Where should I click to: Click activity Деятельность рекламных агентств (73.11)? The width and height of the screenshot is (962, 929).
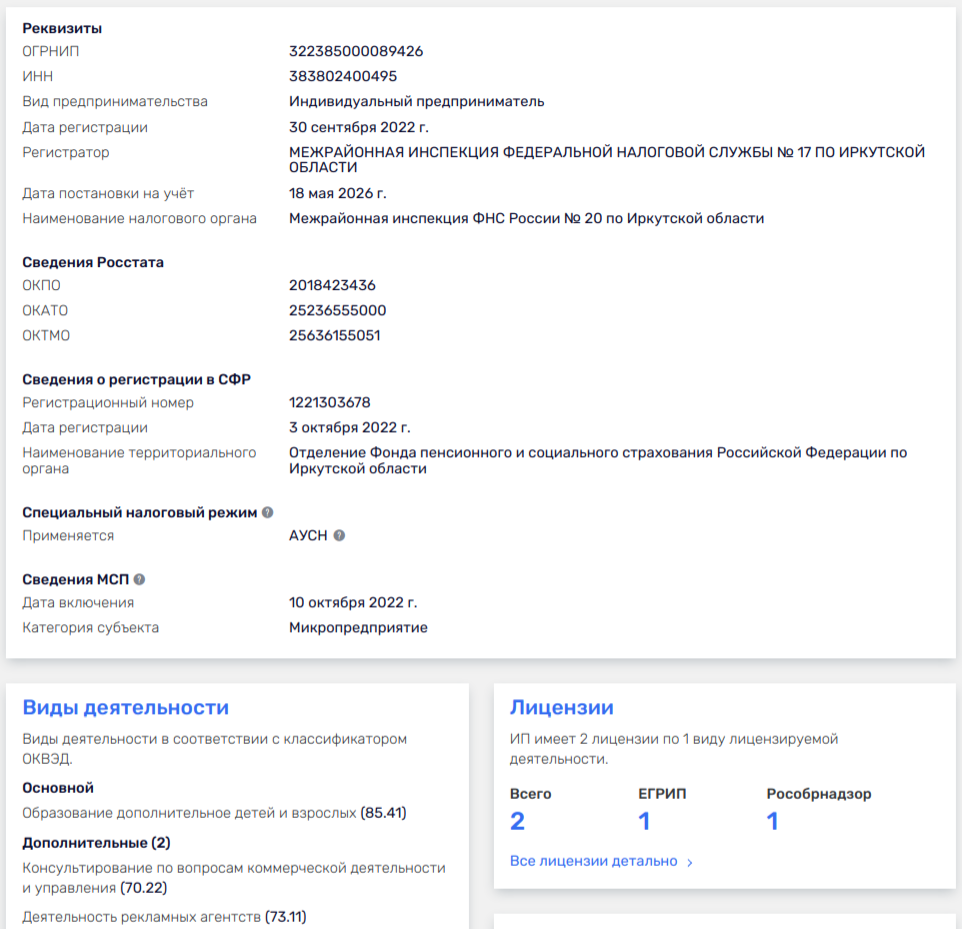click(164, 917)
